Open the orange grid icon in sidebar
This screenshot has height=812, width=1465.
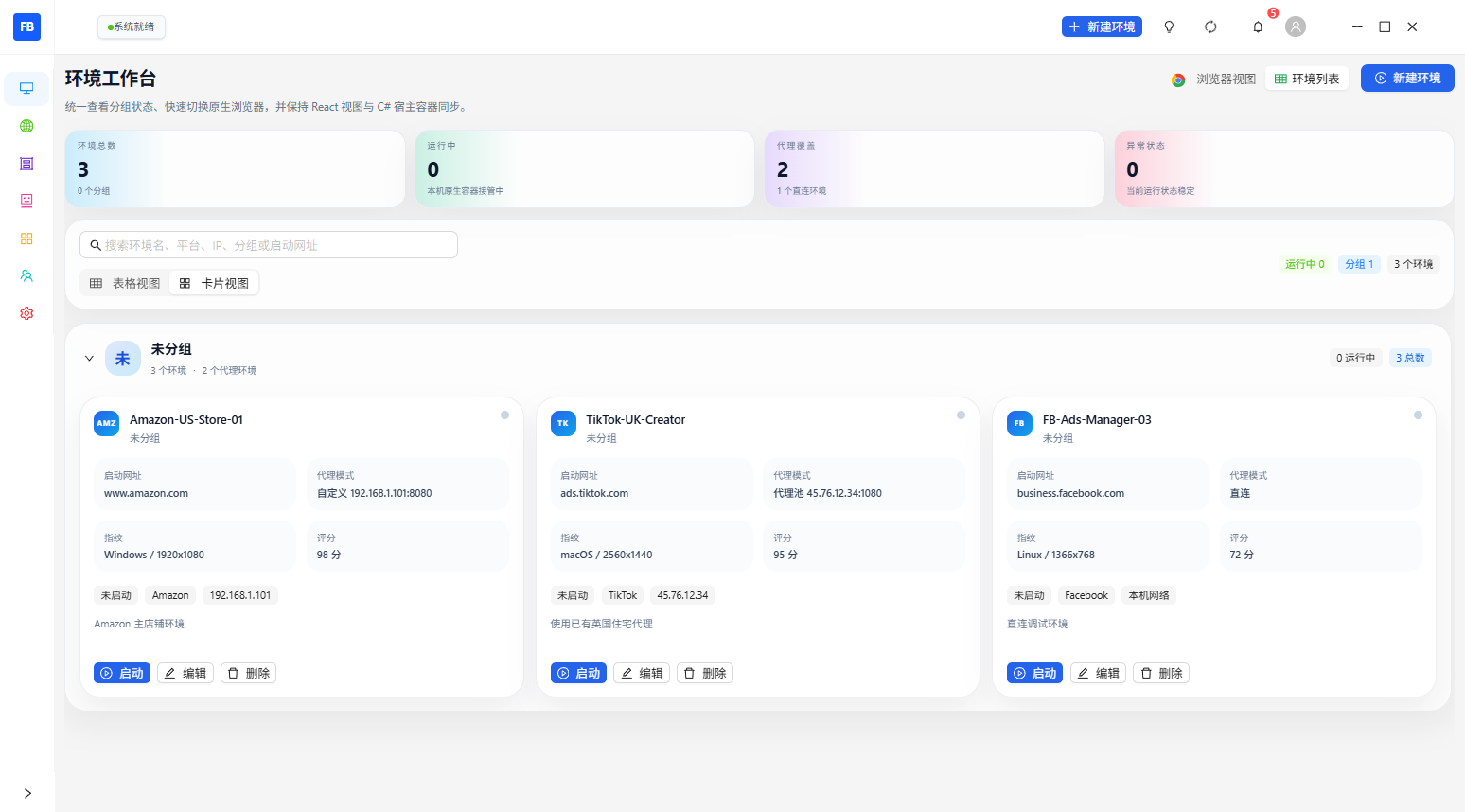(x=26, y=238)
